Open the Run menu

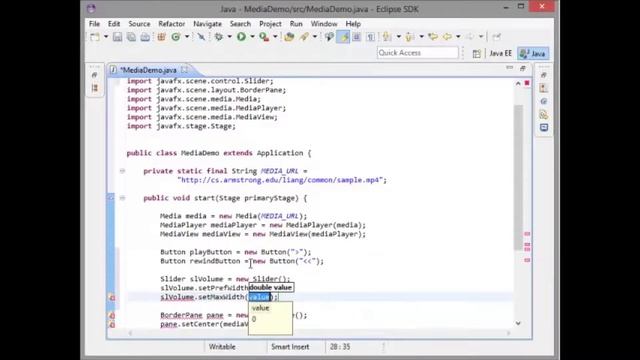click(296, 24)
